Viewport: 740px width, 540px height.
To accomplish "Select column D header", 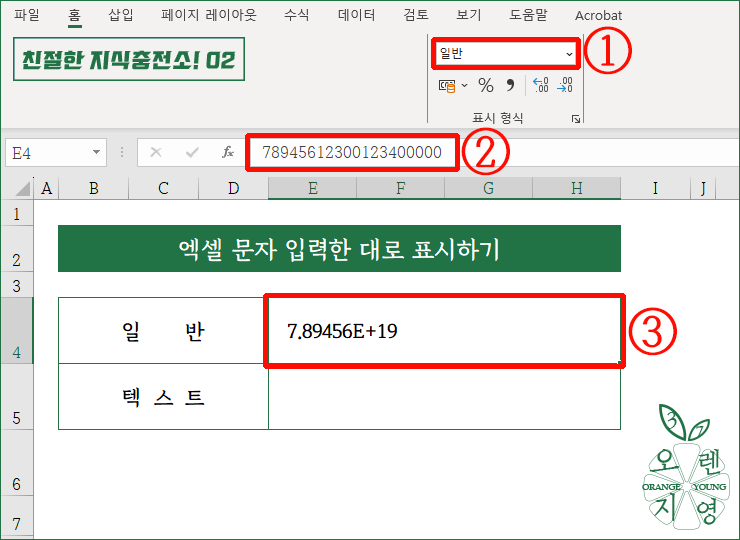I will [233, 188].
